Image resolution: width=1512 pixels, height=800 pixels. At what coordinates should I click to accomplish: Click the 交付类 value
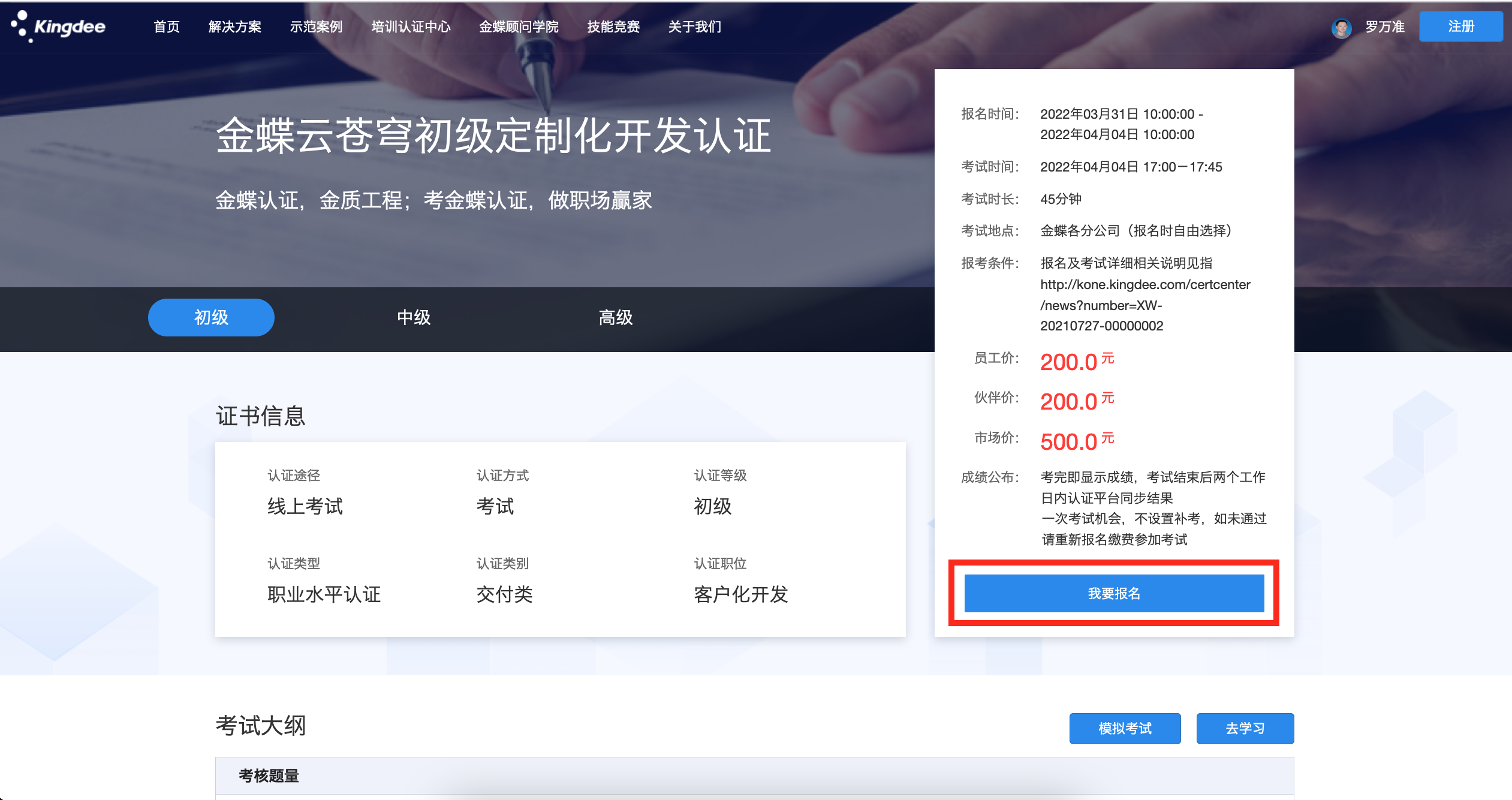504,594
